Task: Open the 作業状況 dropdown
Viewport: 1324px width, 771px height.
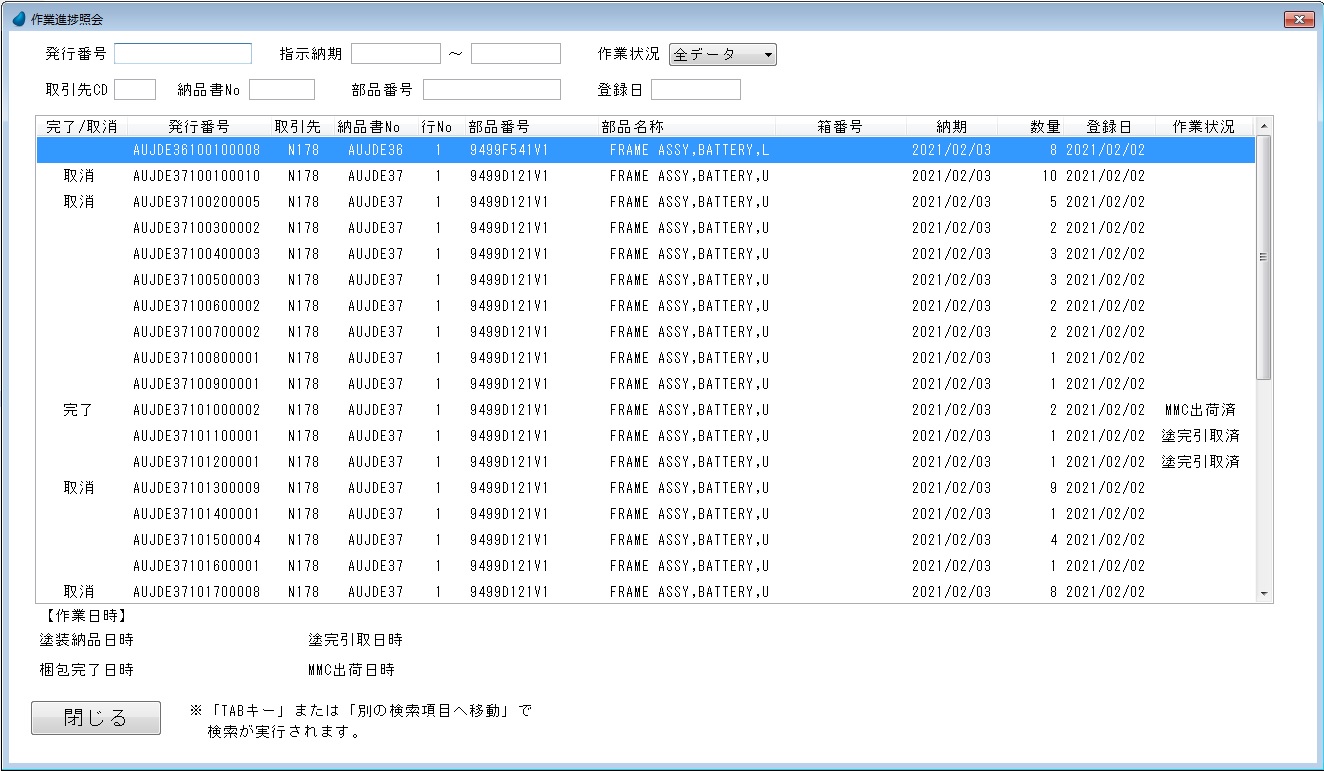Action: click(722, 55)
